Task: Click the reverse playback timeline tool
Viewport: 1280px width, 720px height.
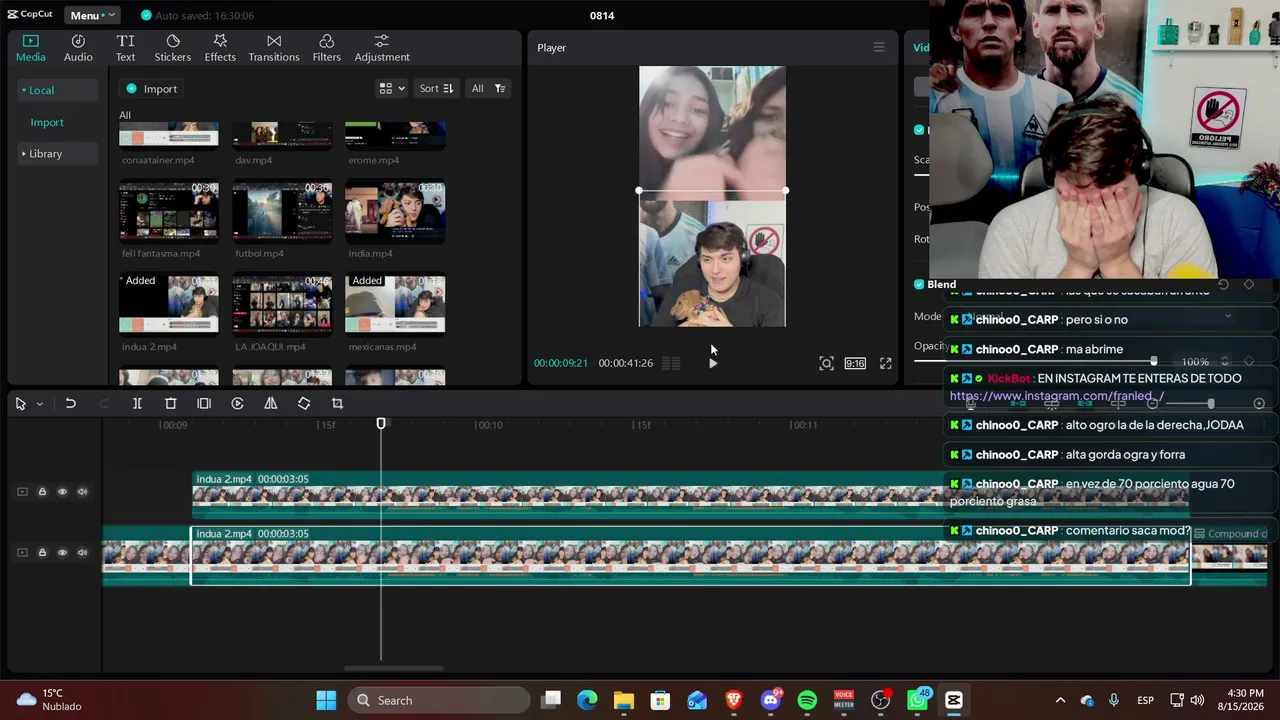Action: pos(237,403)
